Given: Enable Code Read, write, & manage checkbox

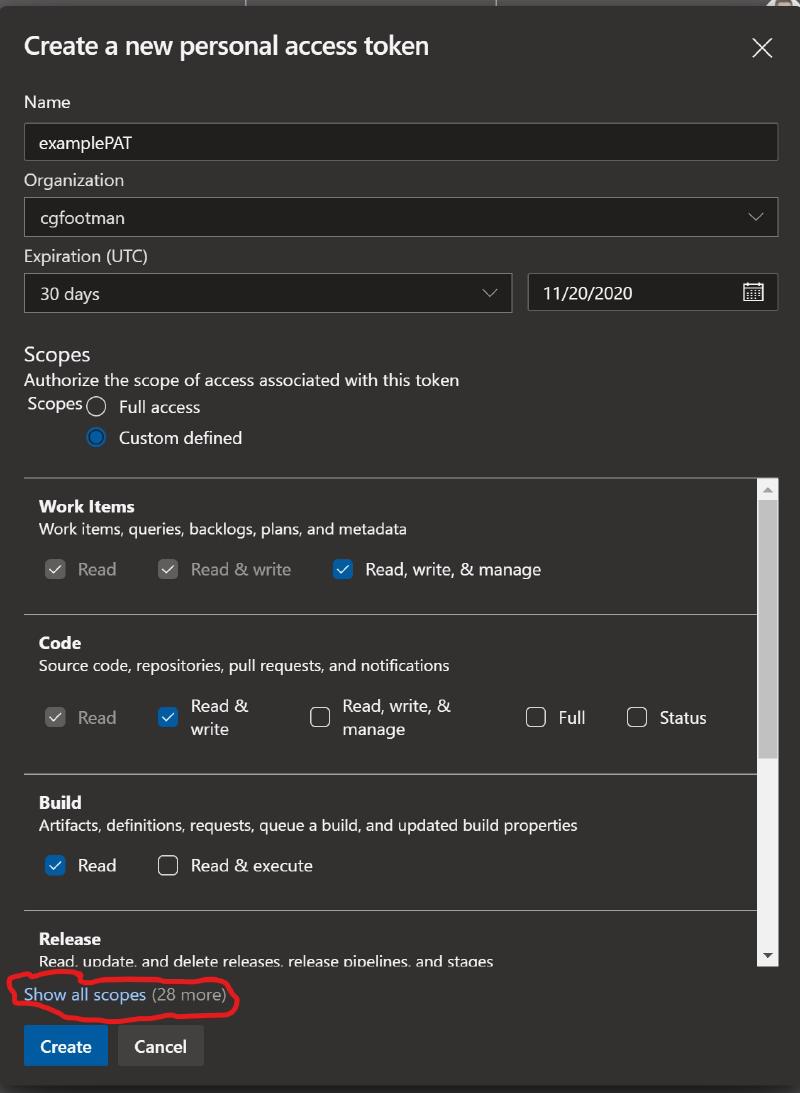Looking at the screenshot, I should pyautogui.click(x=320, y=717).
